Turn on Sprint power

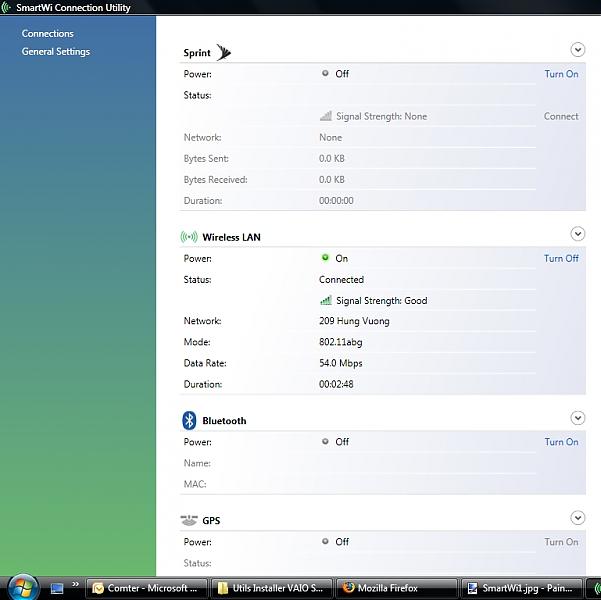[x=561, y=74]
